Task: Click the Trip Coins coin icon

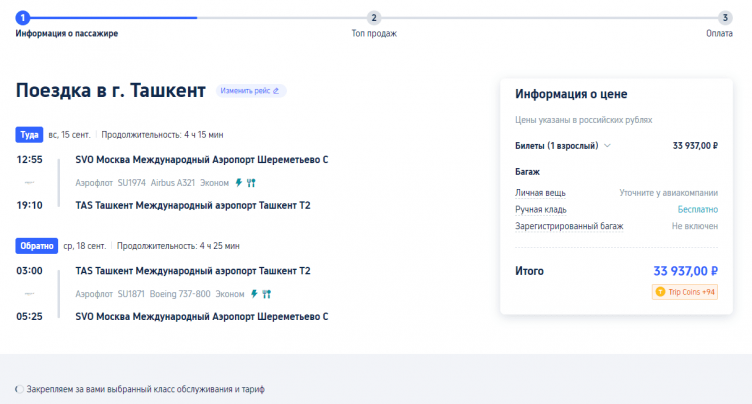Action: [x=660, y=292]
